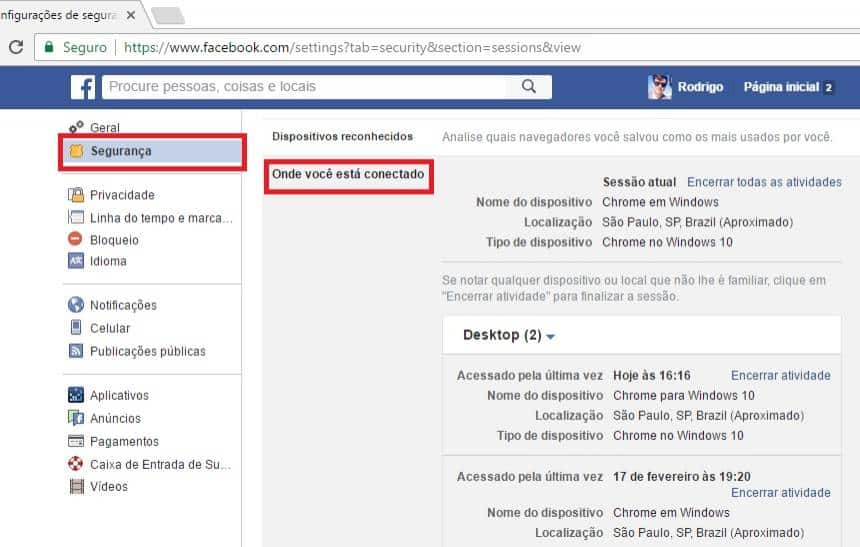Click 'Encerrar todas as atividades'

click(x=765, y=182)
